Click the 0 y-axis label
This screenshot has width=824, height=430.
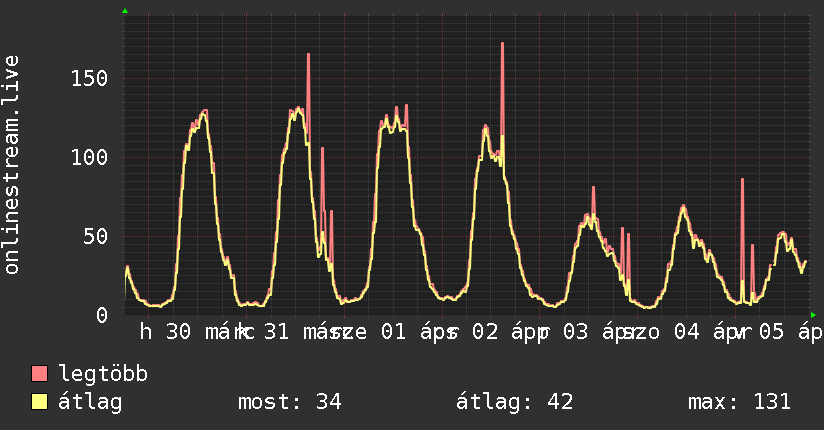102,315
